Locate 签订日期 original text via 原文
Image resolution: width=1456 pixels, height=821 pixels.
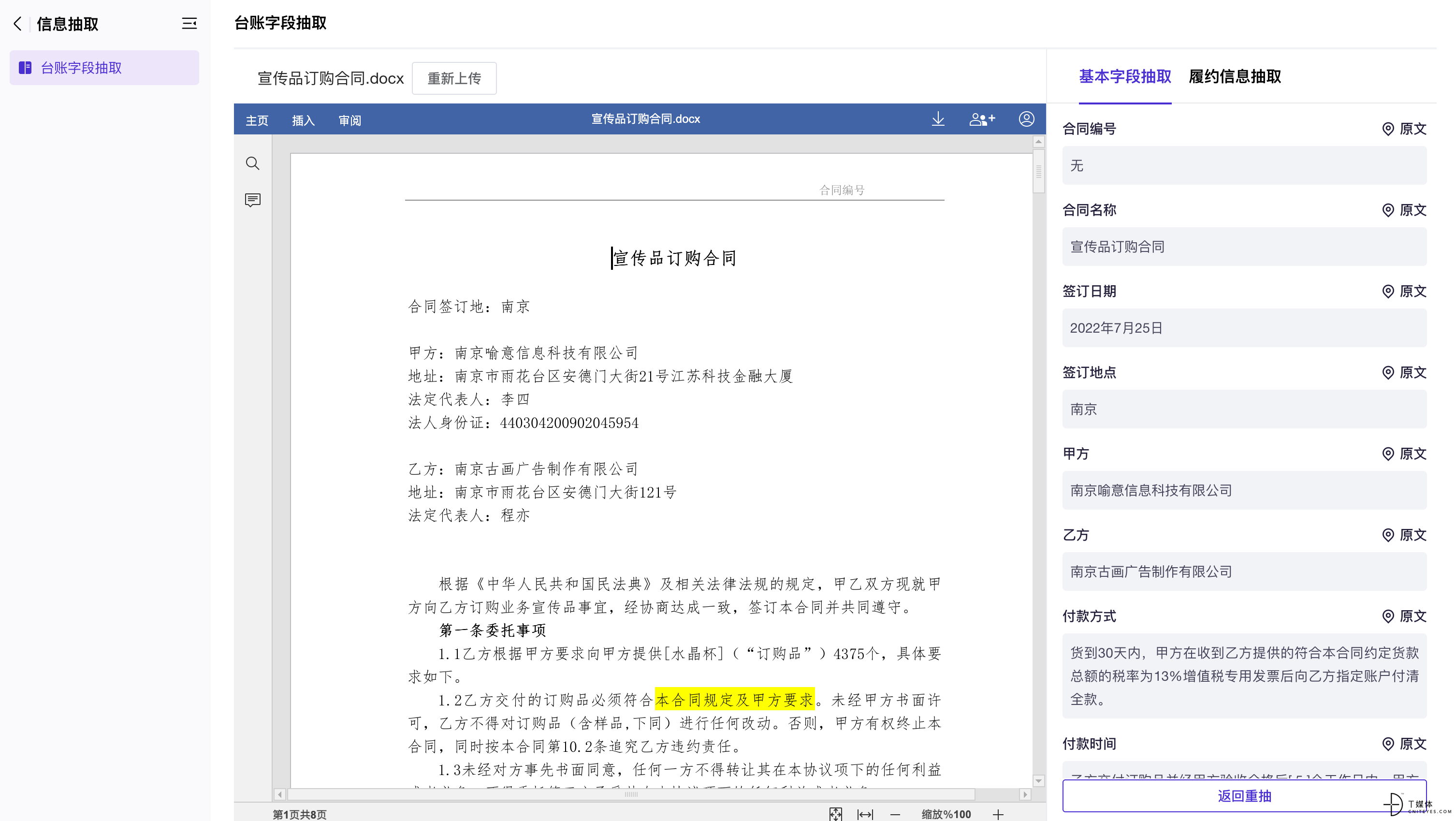click(x=1404, y=291)
